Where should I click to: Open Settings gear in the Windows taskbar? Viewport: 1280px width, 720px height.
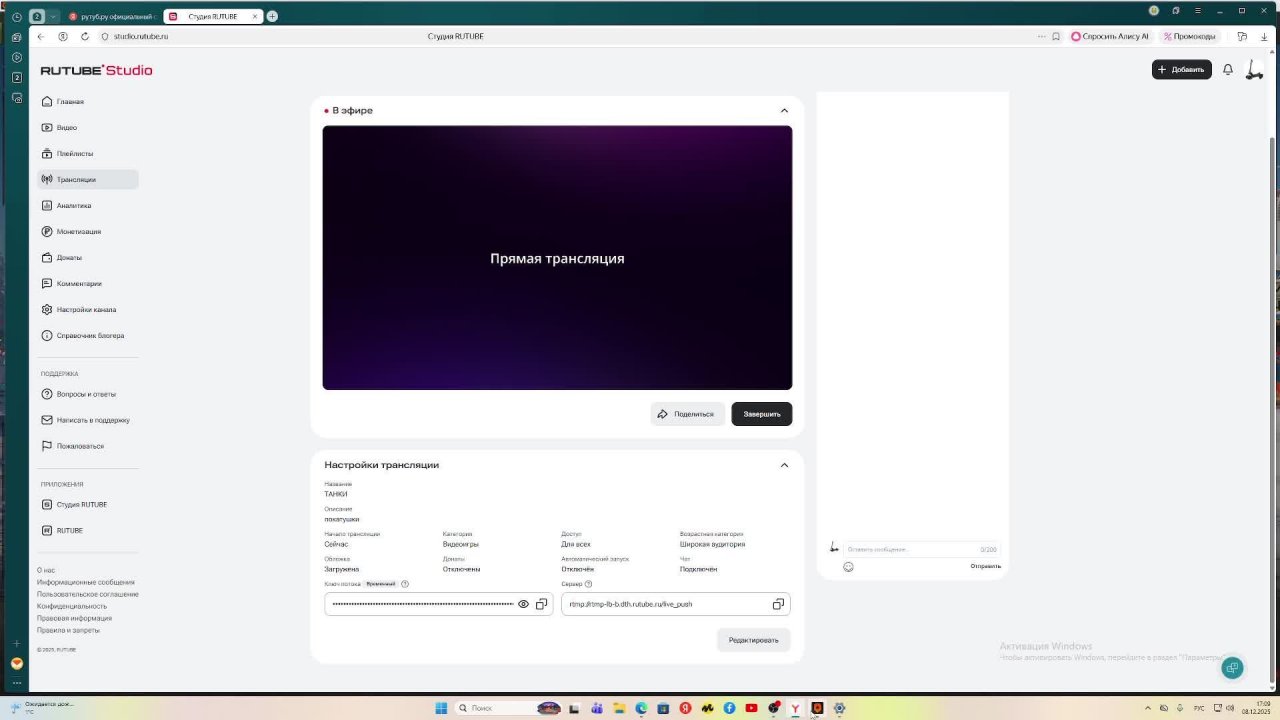(839, 708)
